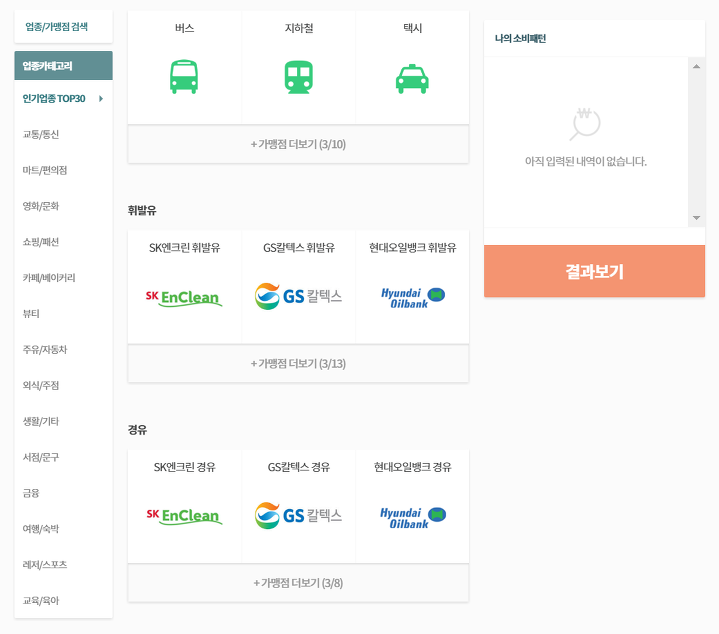Image resolution: width=719 pixels, height=634 pixels.
Task: Click Hyundai Oilbank logo under 휘발유
Action: coord(412,297)
